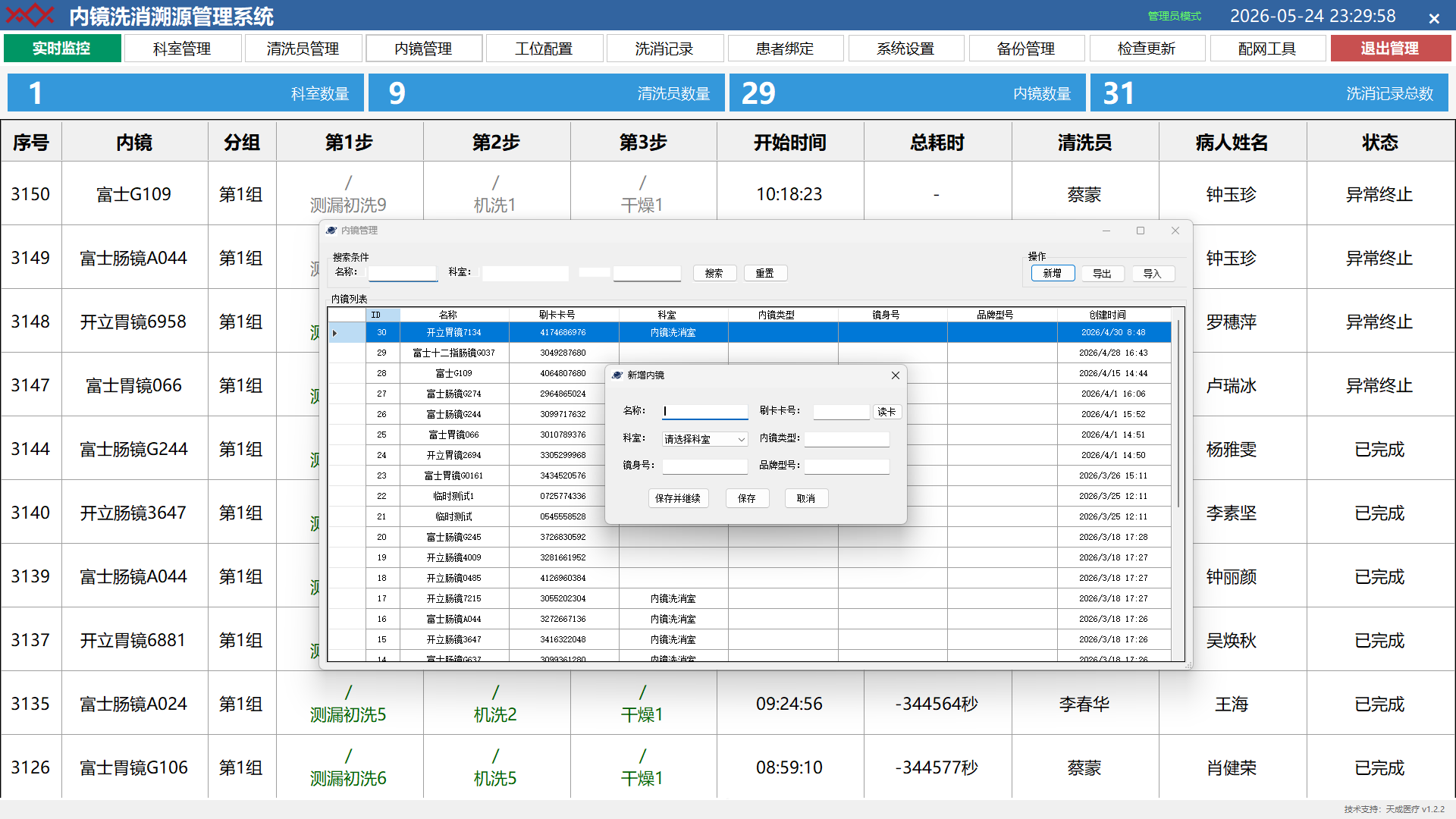The width and height of the screenshot is (1456, 819).
Task: Click the row selector arrow for ID 30
Action: click(334, 333)
